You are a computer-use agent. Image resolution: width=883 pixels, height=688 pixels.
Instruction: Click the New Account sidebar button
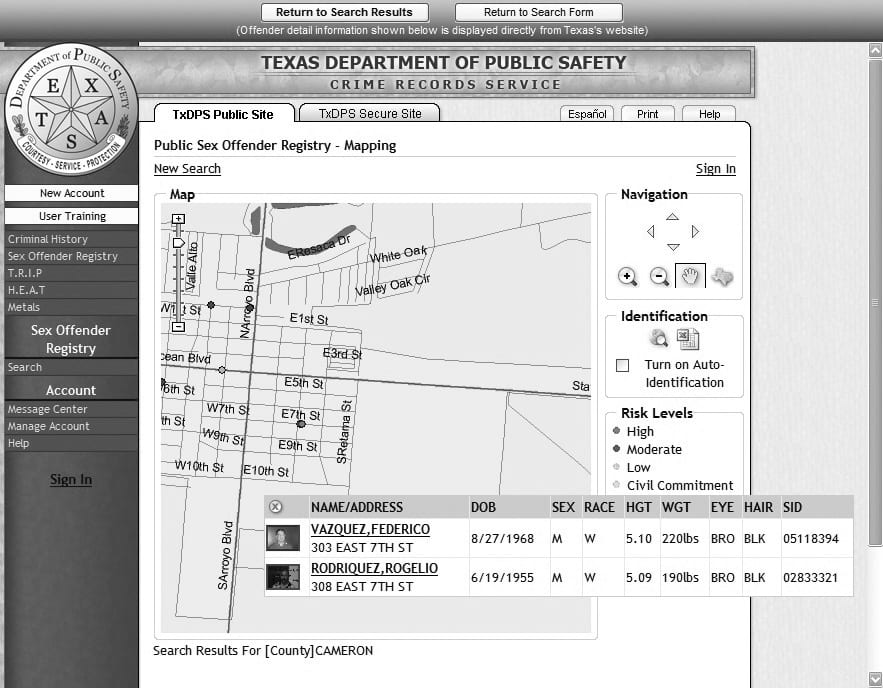pos(72,193)
